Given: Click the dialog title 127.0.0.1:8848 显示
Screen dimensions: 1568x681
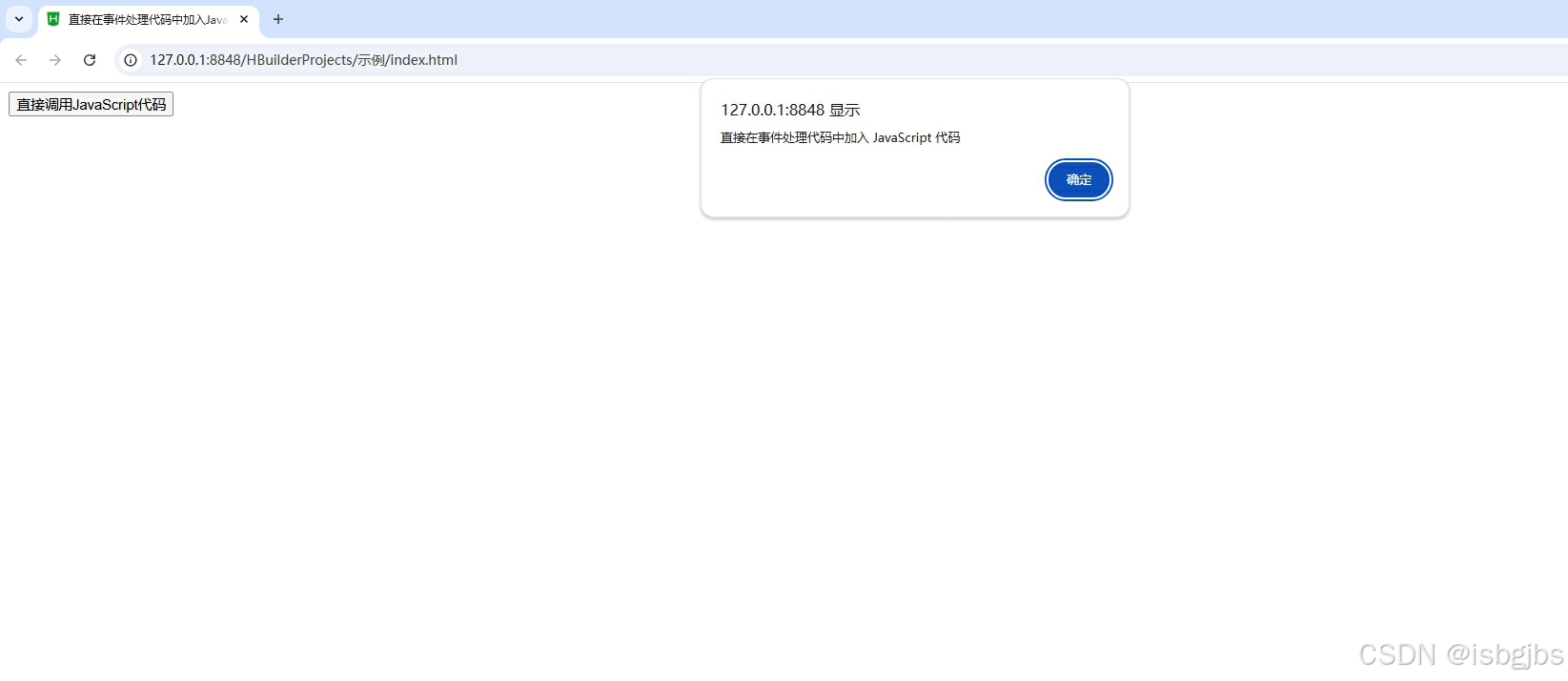Looking at the screenshot, I should 790,111.
